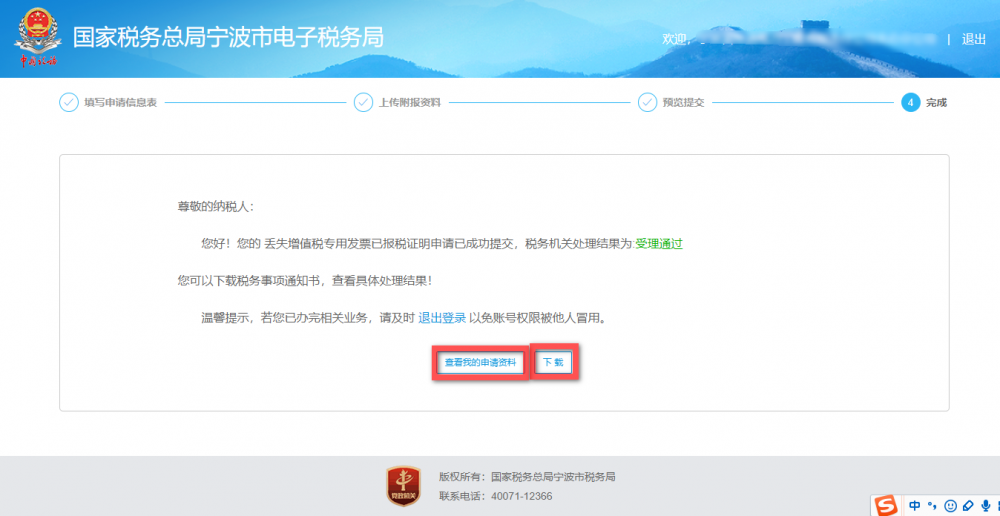Switch the Sogou Chinese/English mode indicator
The height and width of the screenshot is (516, 1000).
(915, 506)
